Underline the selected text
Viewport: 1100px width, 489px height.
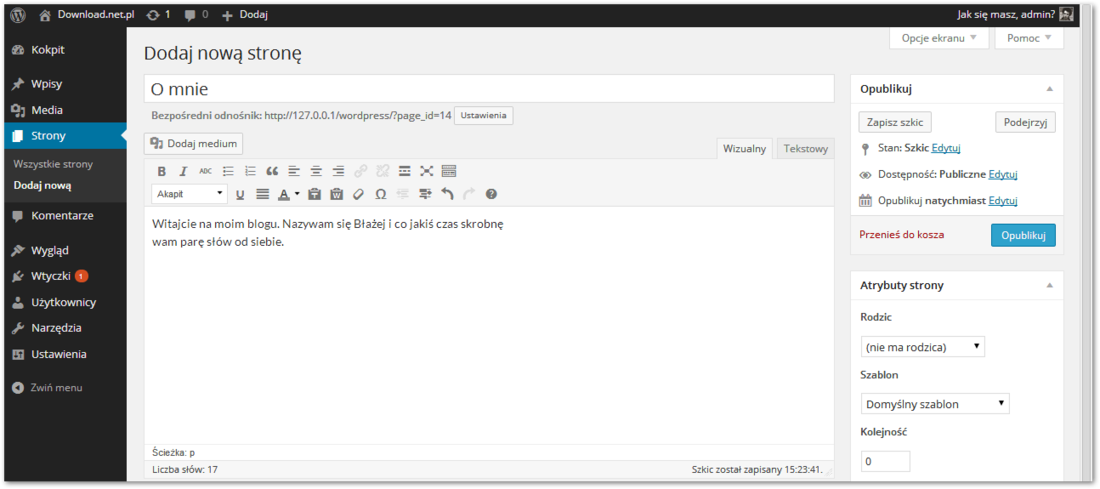240,194
